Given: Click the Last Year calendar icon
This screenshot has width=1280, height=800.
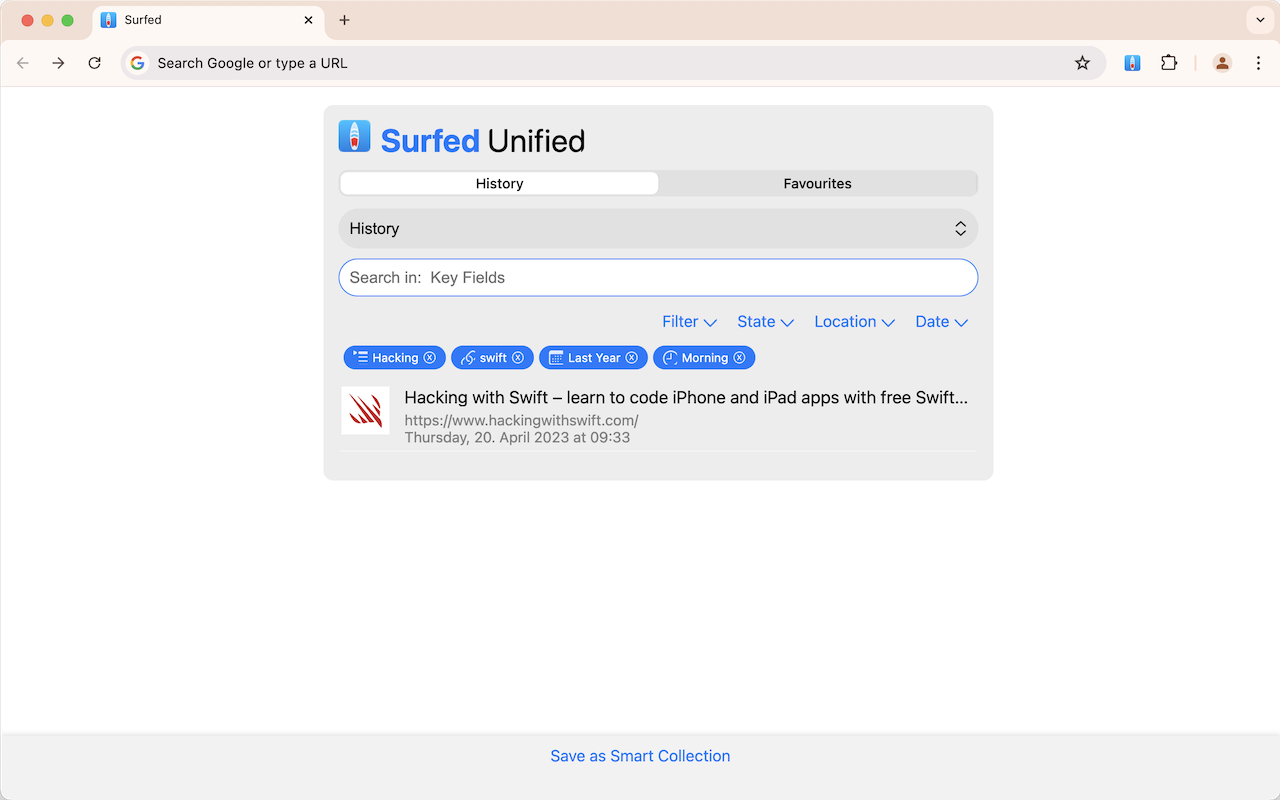Looking at the screenshot, I should (x=556, y=358).
